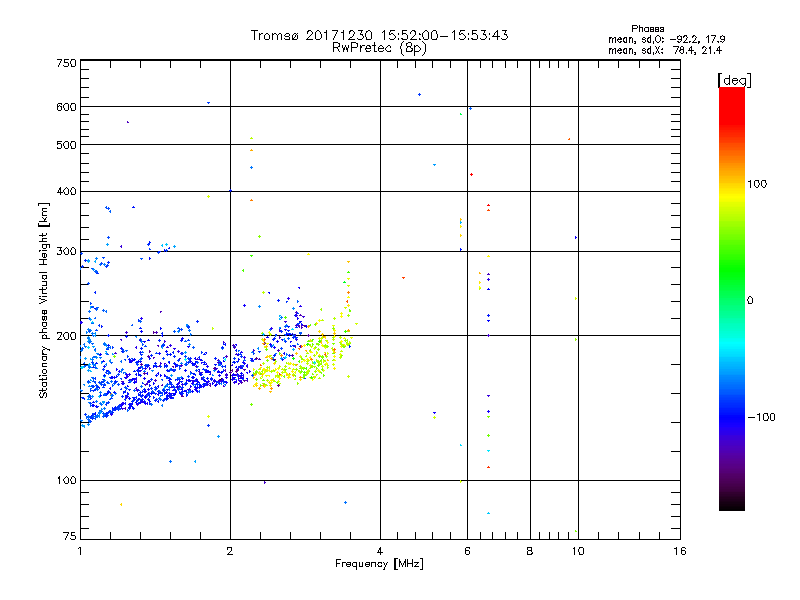Click the x-axis tick label '8'
This screenshot has width=800, height=600.
pyautogui.click(x=530, y=551)
